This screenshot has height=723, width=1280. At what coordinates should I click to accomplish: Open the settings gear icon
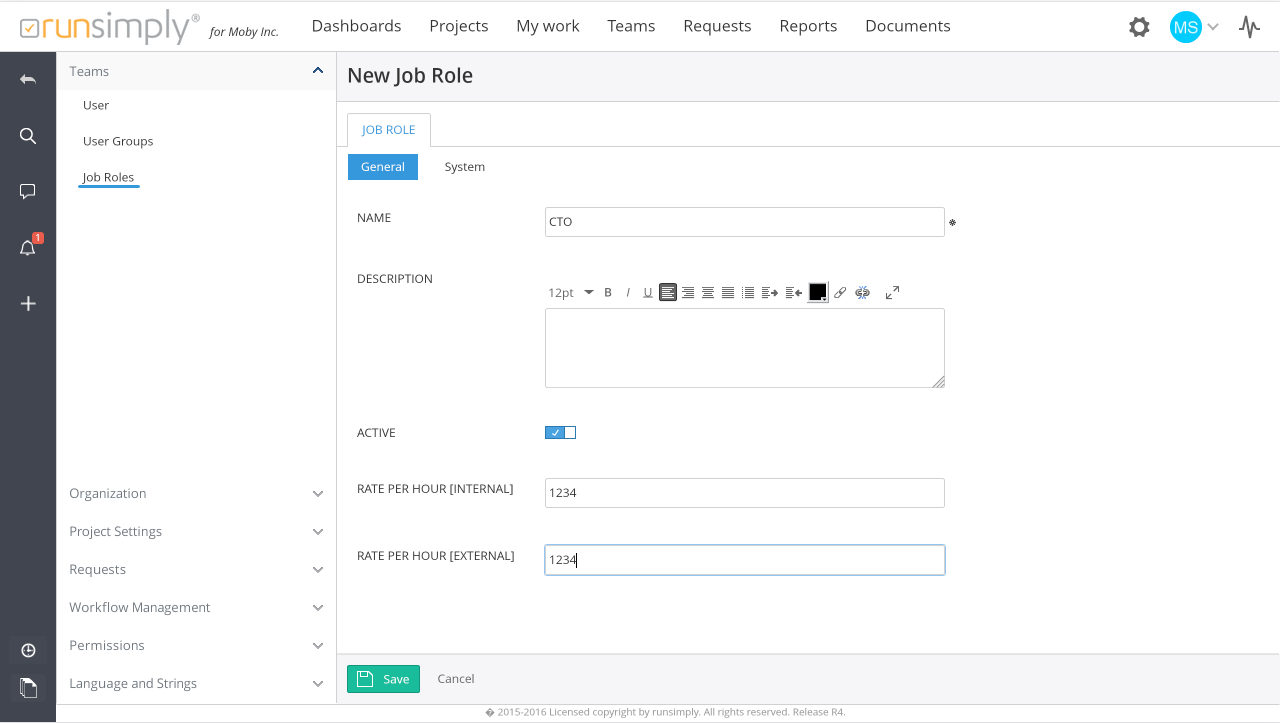(1139, 27)
